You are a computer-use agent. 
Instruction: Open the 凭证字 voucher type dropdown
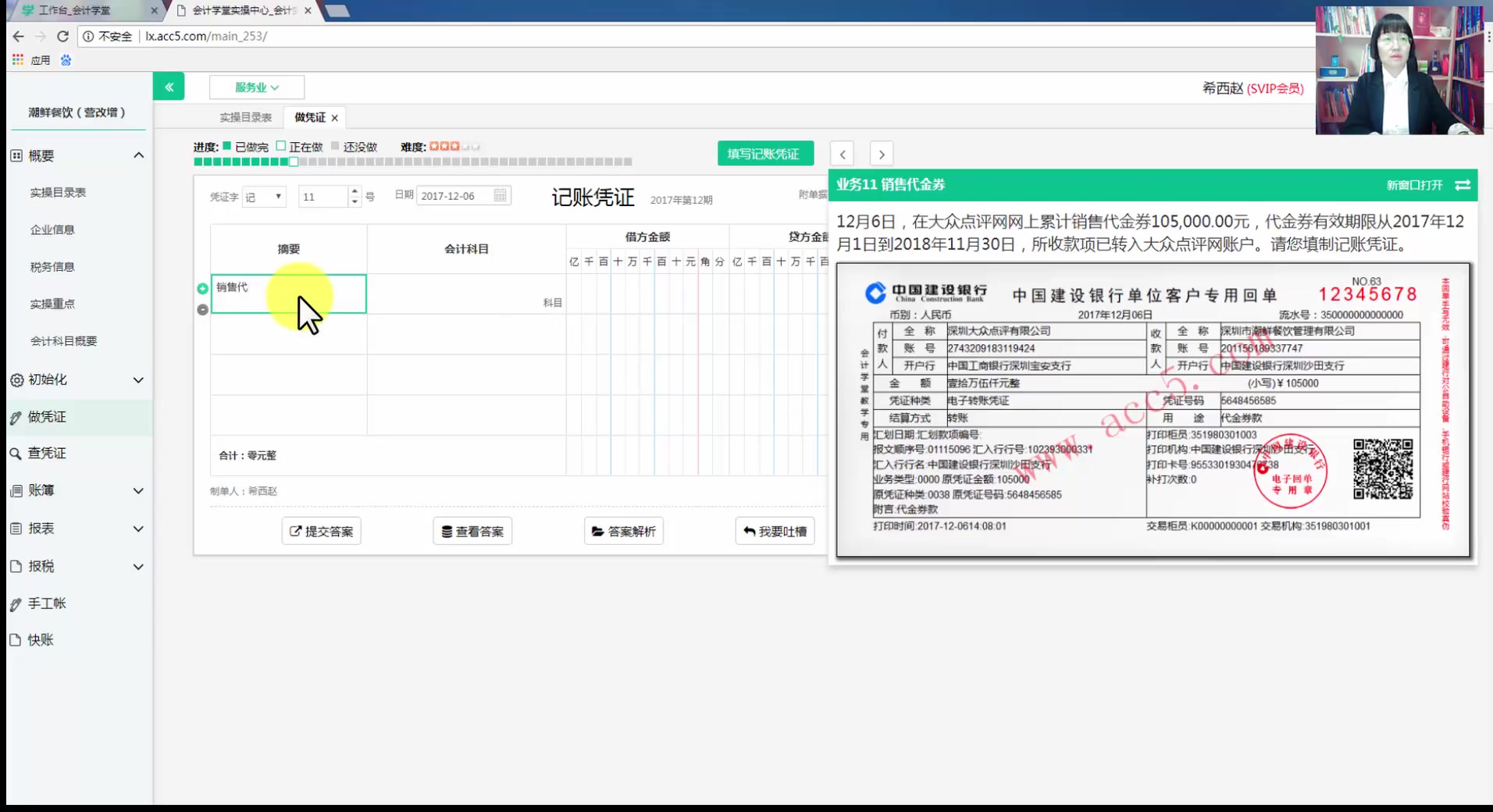264,196
